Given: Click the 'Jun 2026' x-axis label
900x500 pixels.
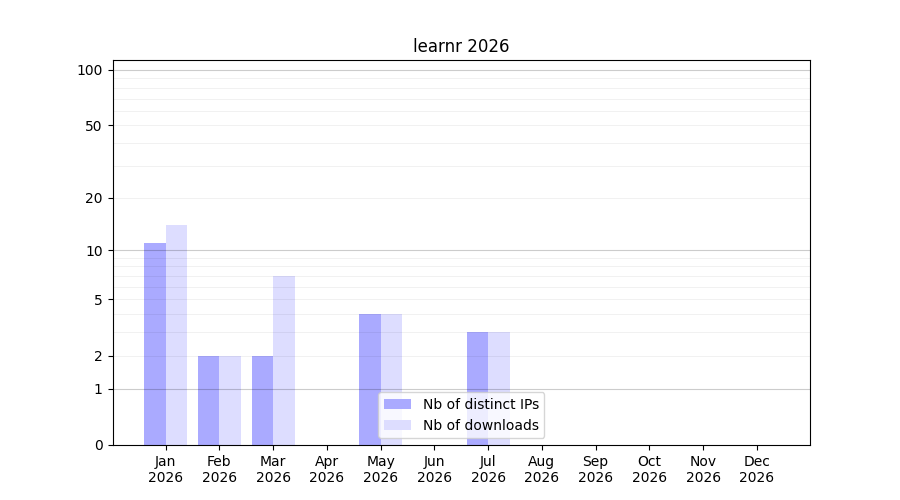Looking at the screenshot, I should tap(435, 470).
